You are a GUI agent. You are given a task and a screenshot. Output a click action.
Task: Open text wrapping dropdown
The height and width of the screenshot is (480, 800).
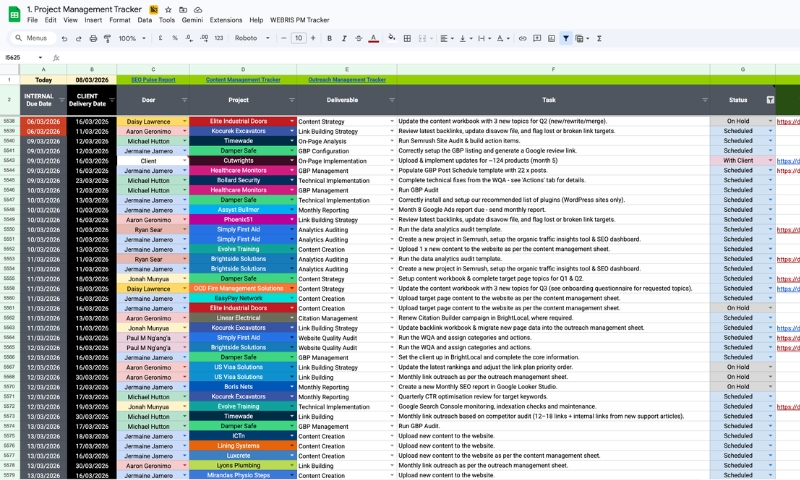(484, 38)
